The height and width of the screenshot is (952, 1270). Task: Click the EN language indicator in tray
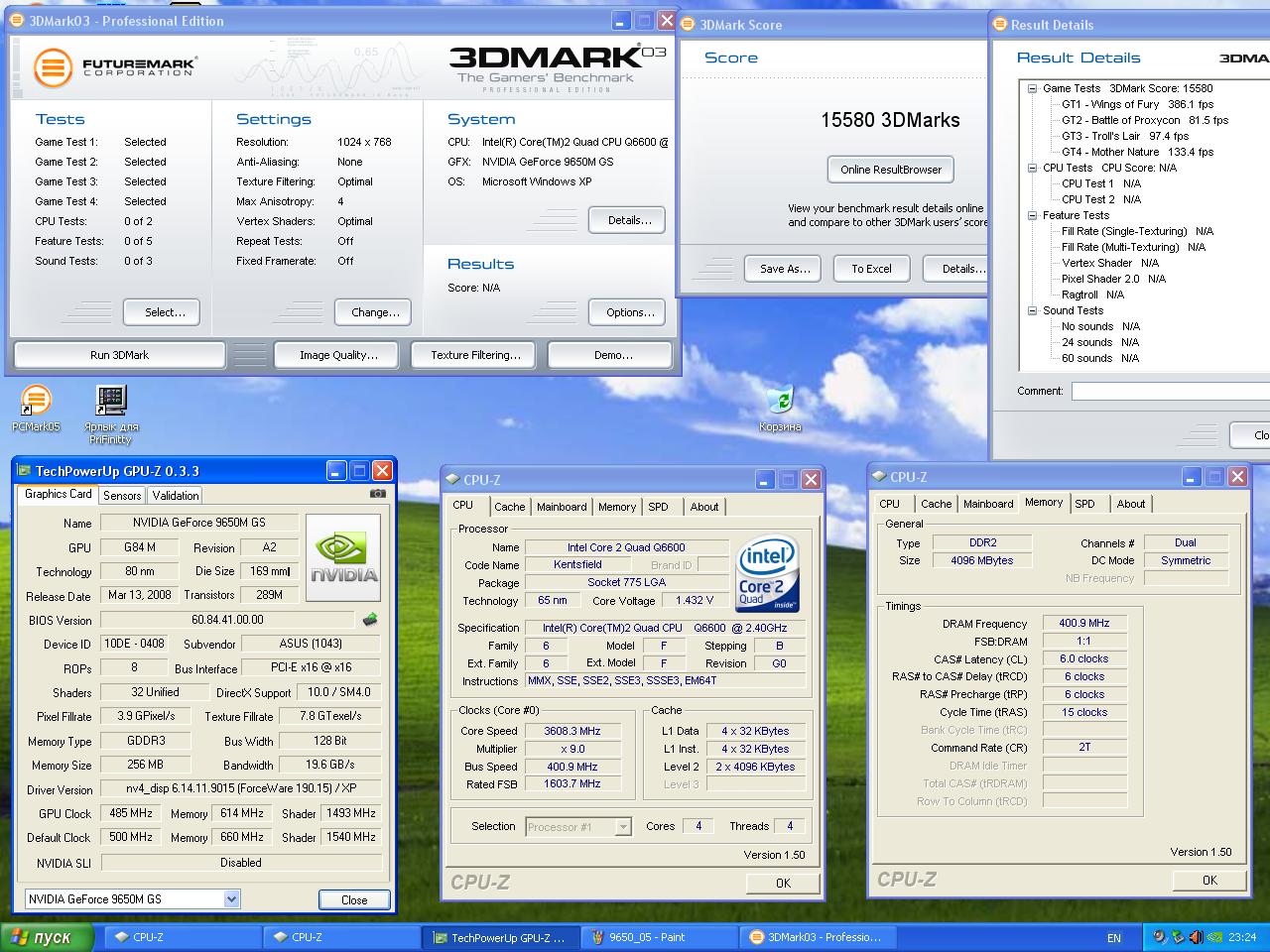click(1114, 937)
